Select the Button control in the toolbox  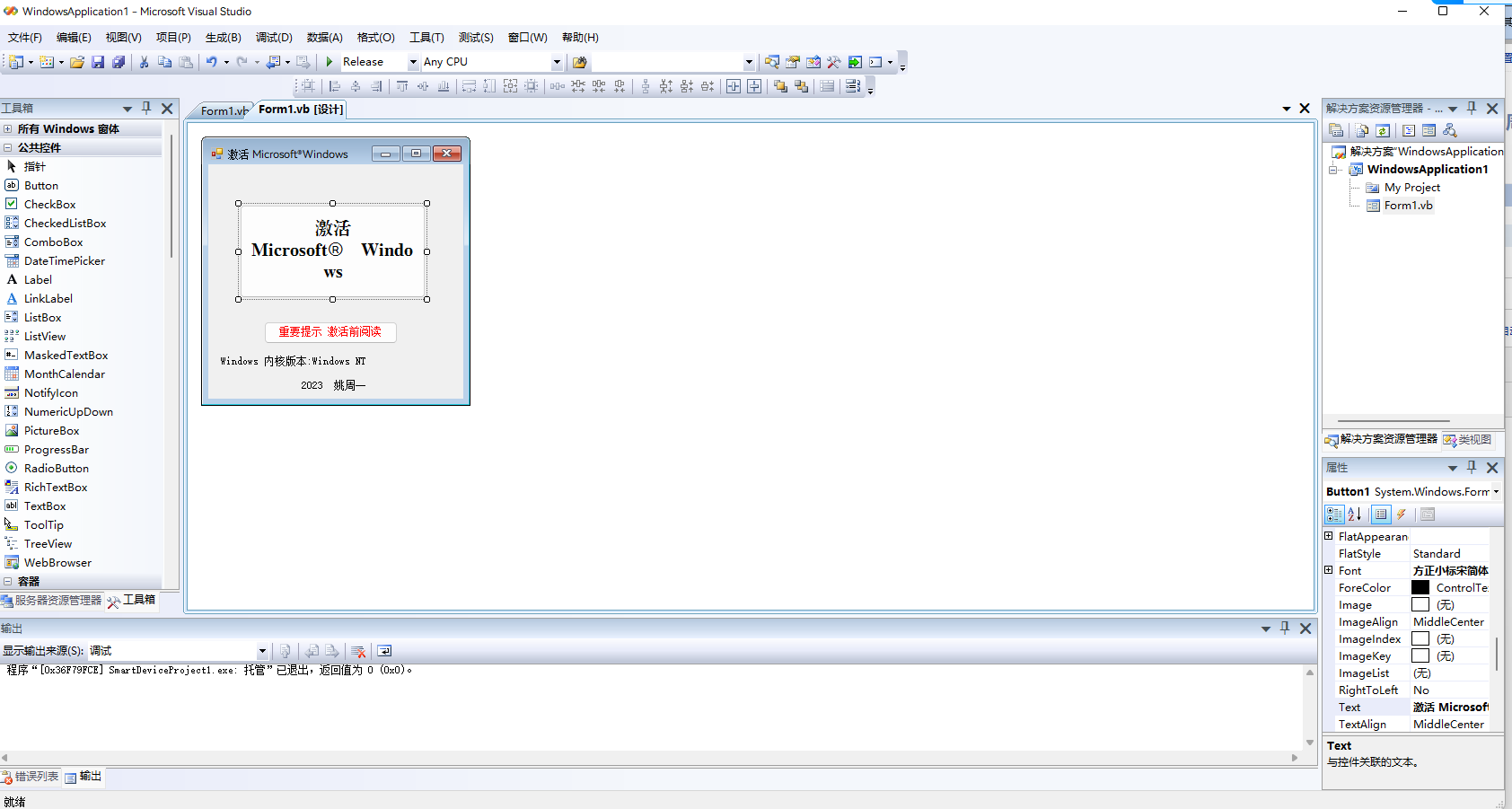41,186
